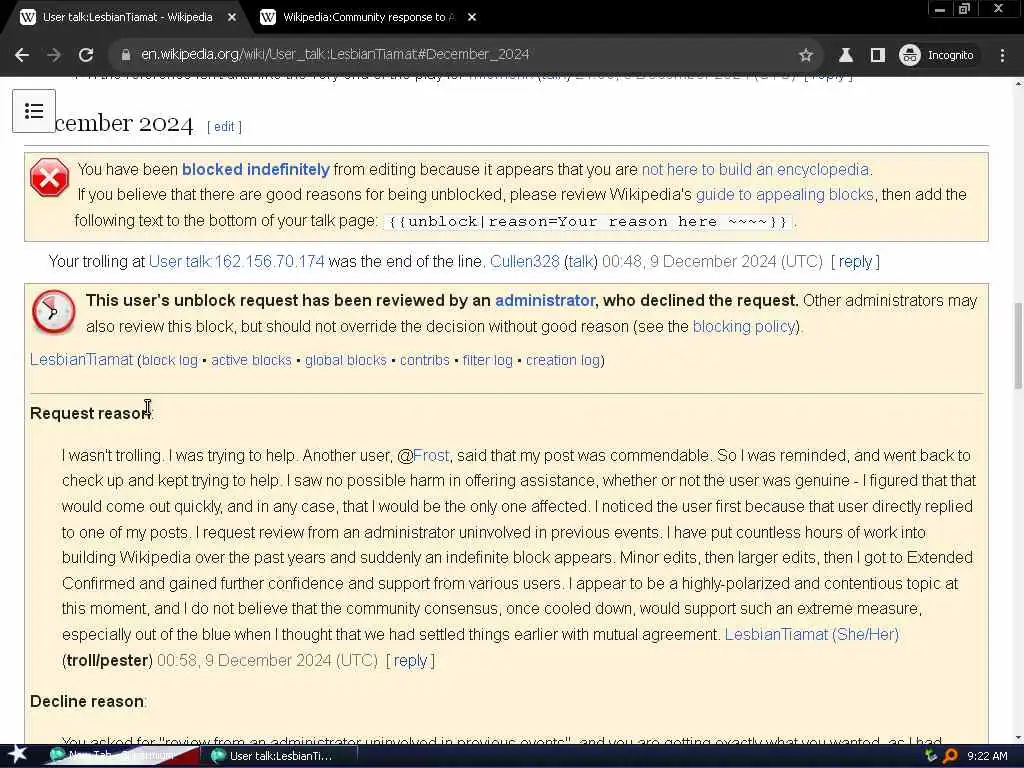The width and height of the screenshot is (1024, 768).
Task: Click the tray network status icon
Action: [931, 756]
